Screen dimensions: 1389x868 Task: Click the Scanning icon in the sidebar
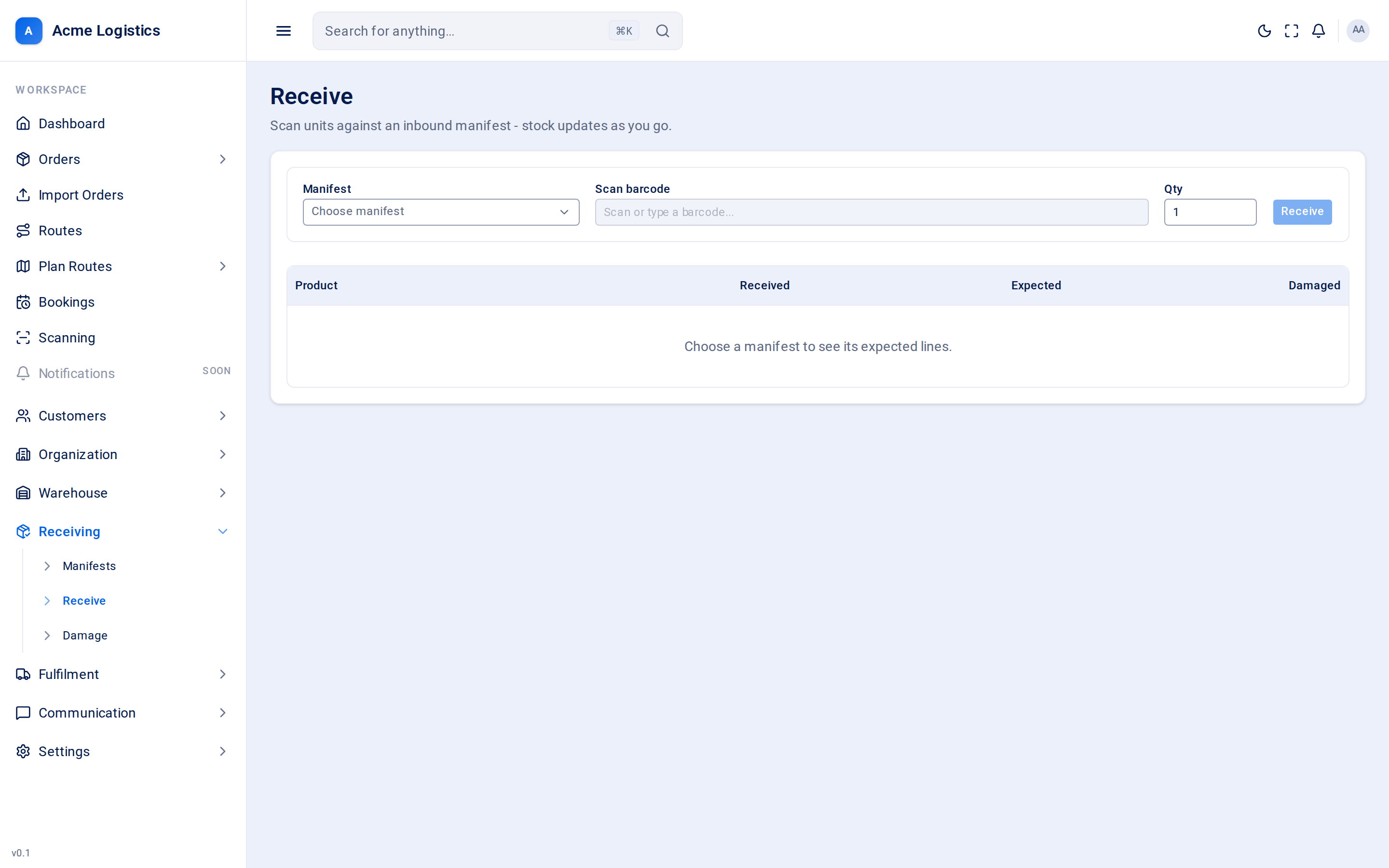(23, 338)
